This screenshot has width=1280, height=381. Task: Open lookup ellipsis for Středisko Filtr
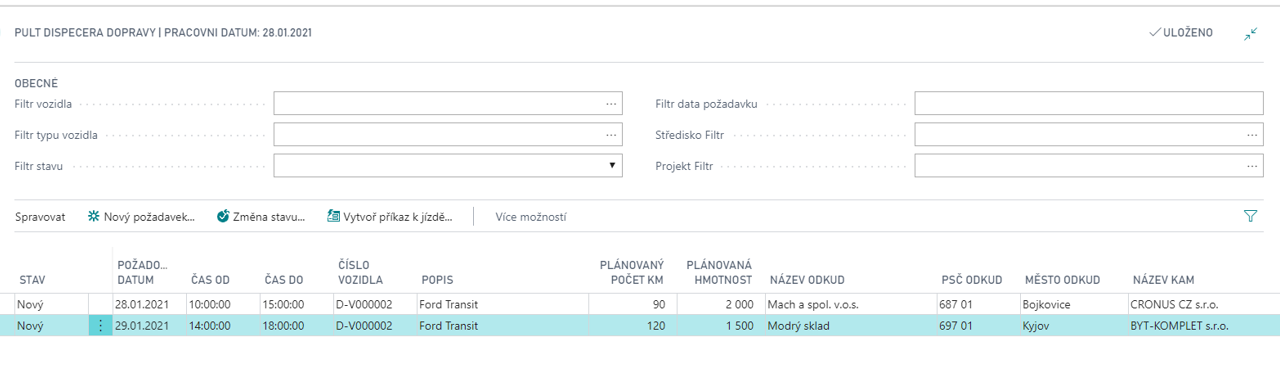pos(1252,134)
